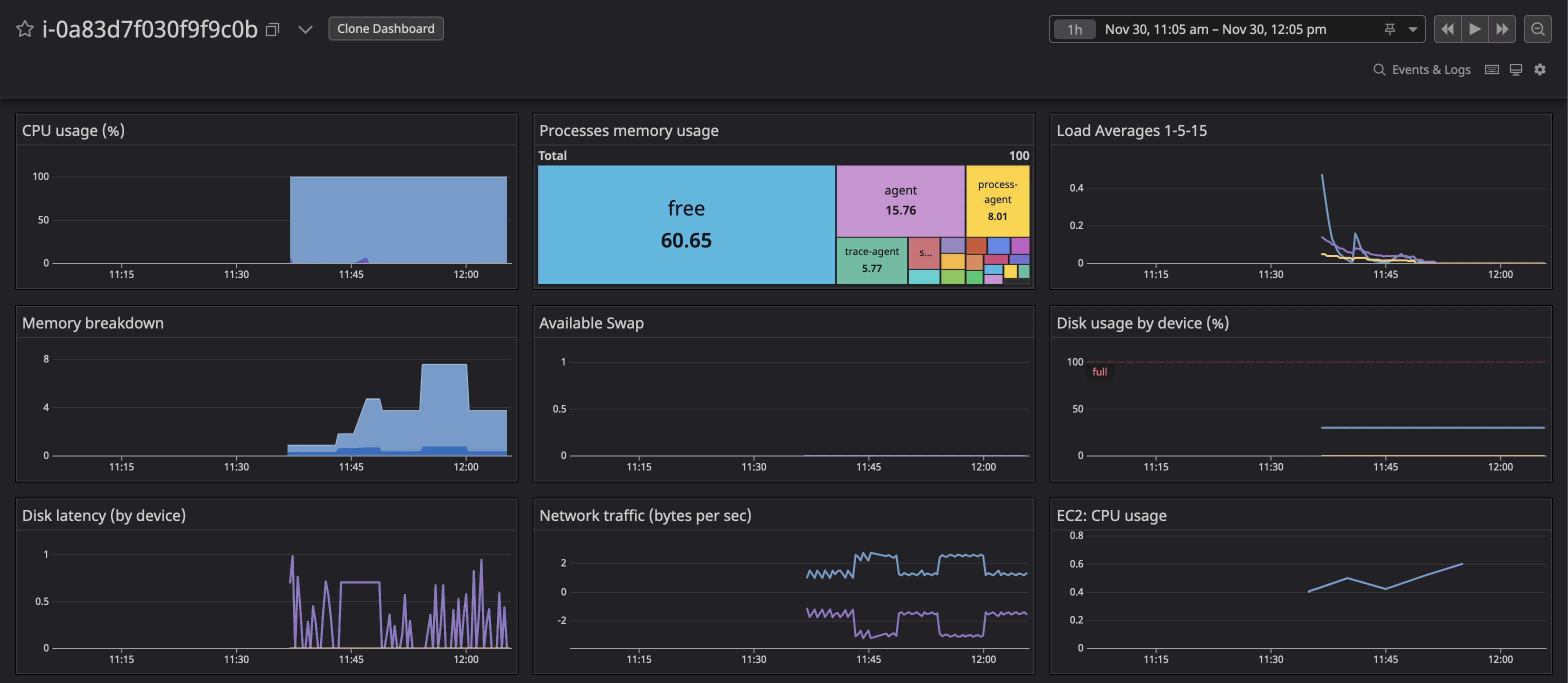Step the time frame backward
The image size is (1568, 683).
(x=1447, y=29)
